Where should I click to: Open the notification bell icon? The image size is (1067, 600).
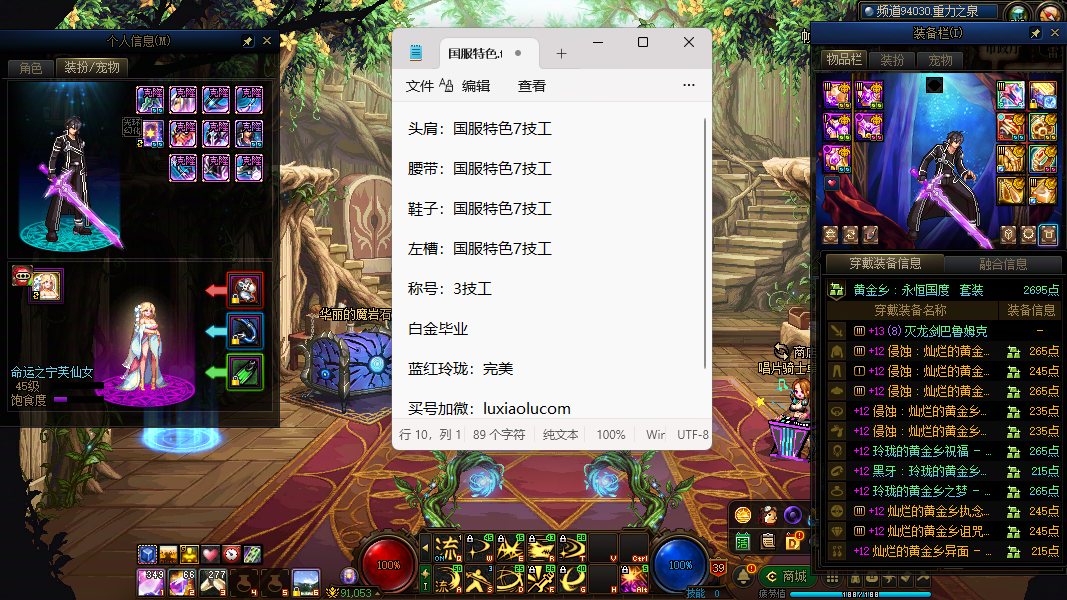[743, 576]
